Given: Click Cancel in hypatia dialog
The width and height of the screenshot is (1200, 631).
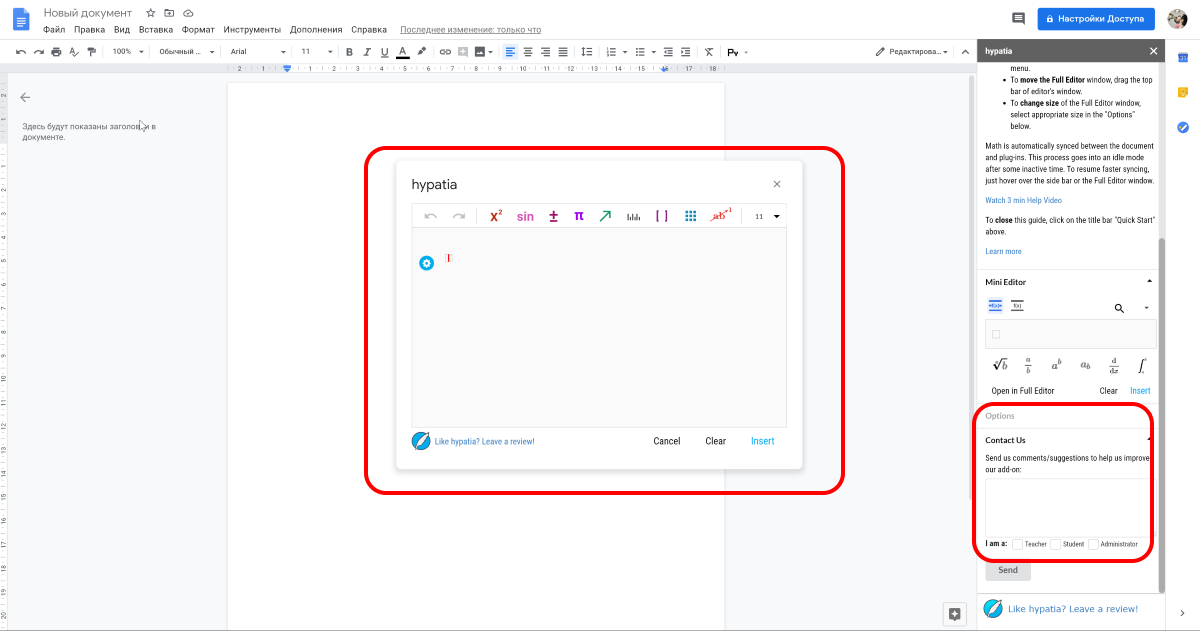Looking at the screenshot, I should click(x=667, y=441).
